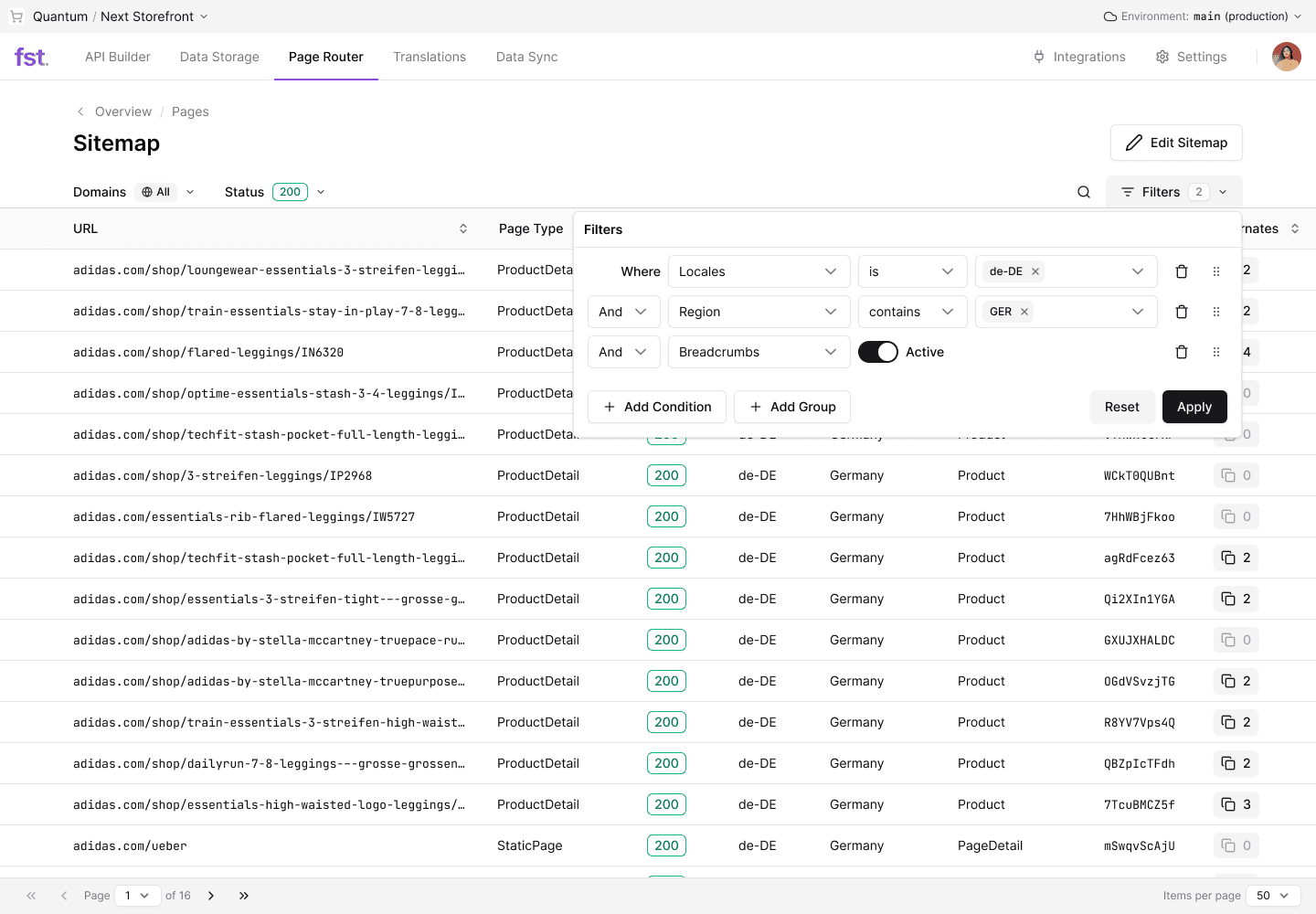Screen dimensions: 1316x914
Task: Open Integrations via its plug icon
Action: point(1039,57)
